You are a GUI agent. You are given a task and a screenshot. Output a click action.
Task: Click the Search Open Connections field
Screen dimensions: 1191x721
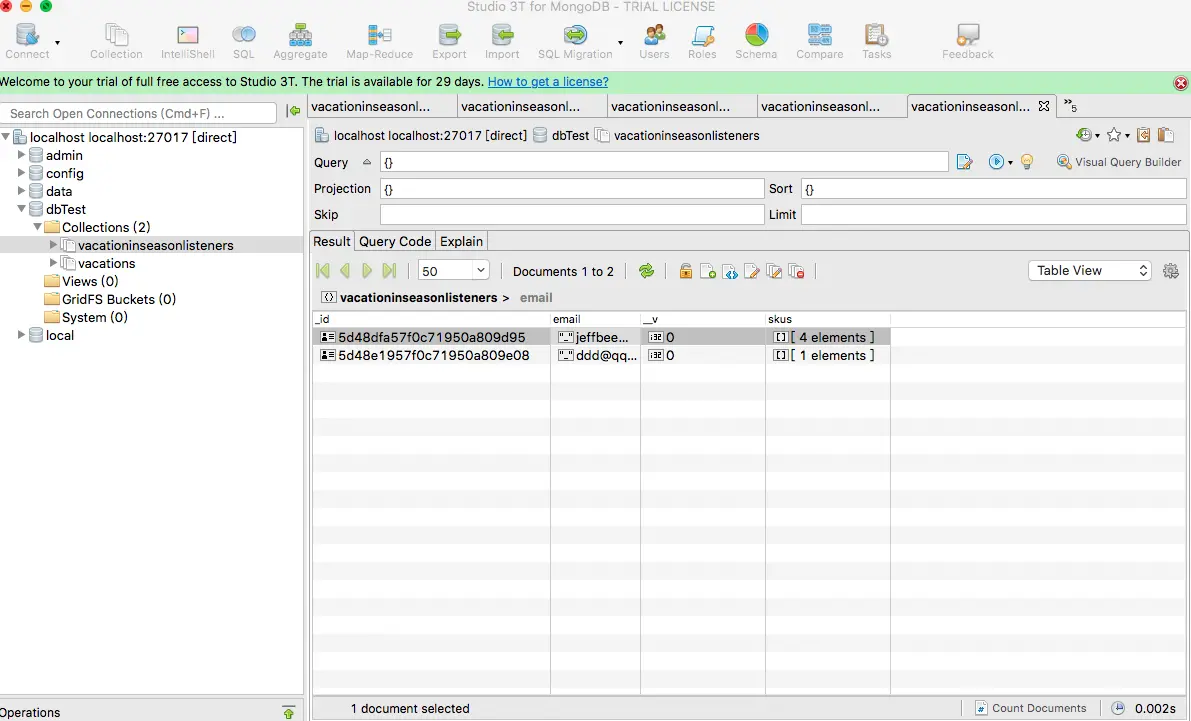(139, 113)
